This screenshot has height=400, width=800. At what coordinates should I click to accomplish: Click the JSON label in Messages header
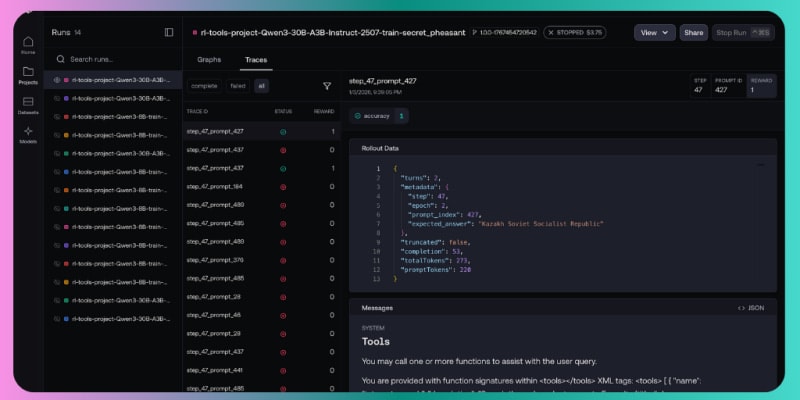pyautogui.click(x=756, y=308)
